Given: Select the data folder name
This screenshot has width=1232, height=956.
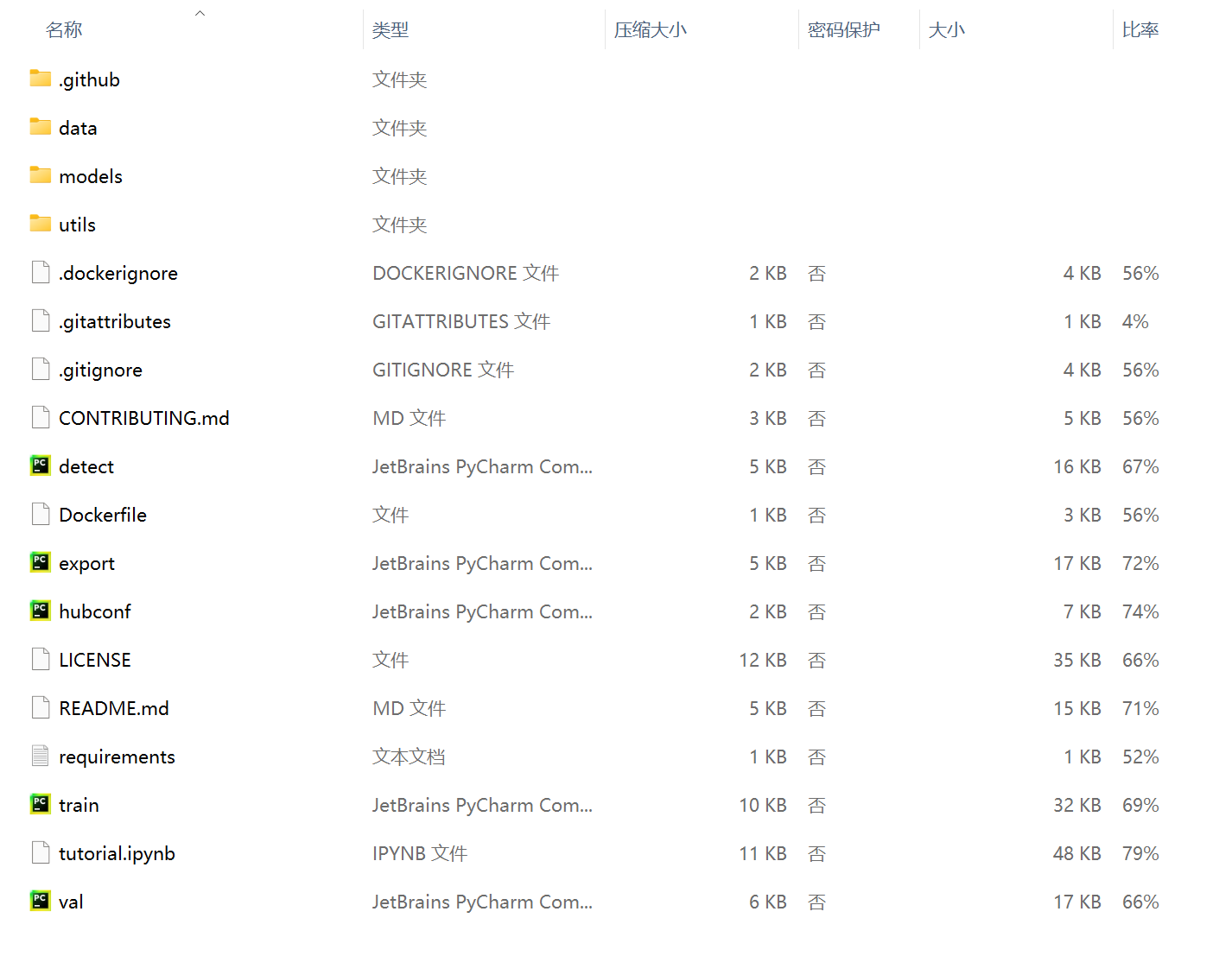Looking at the screenshot, I should click(78, 128).
